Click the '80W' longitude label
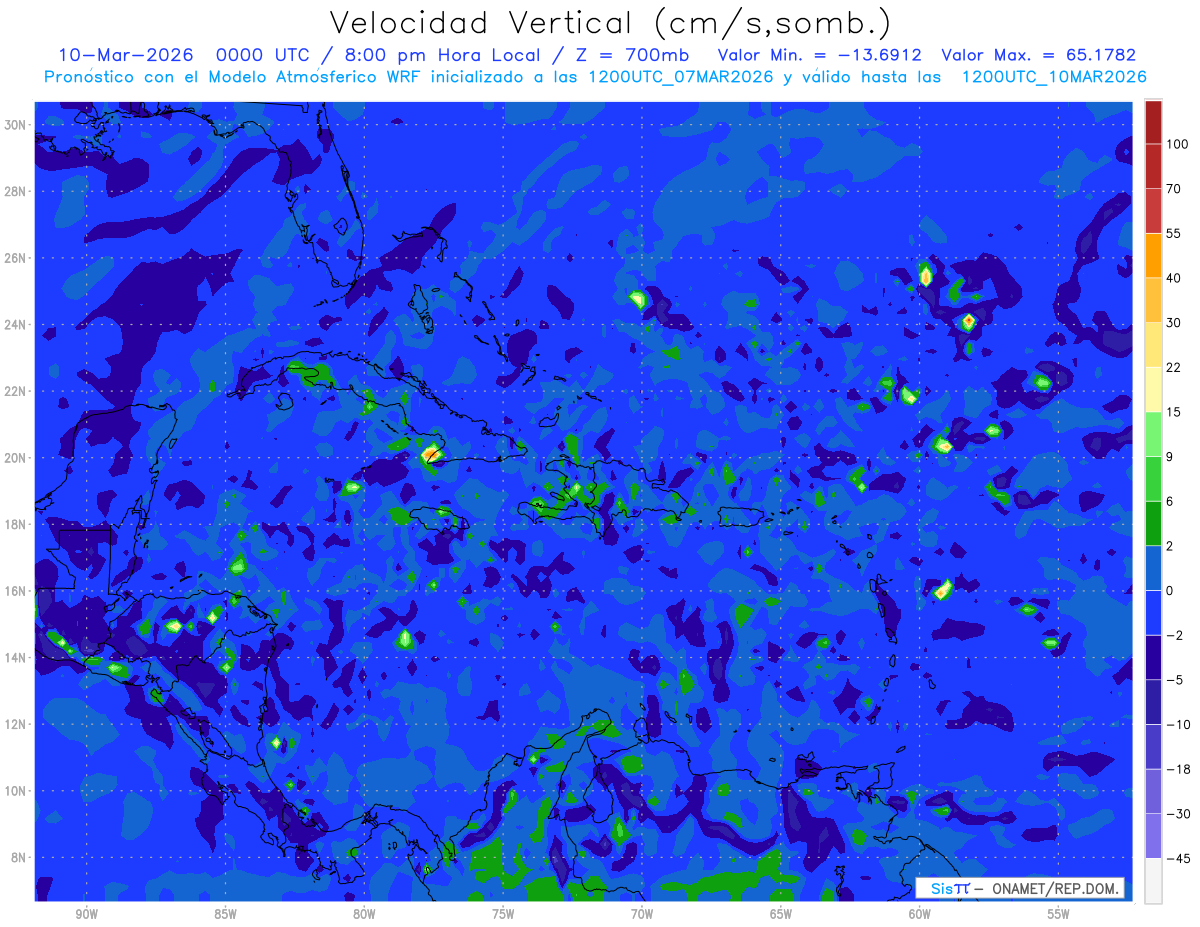1200x927 pixels. click(x=364, y=914)
